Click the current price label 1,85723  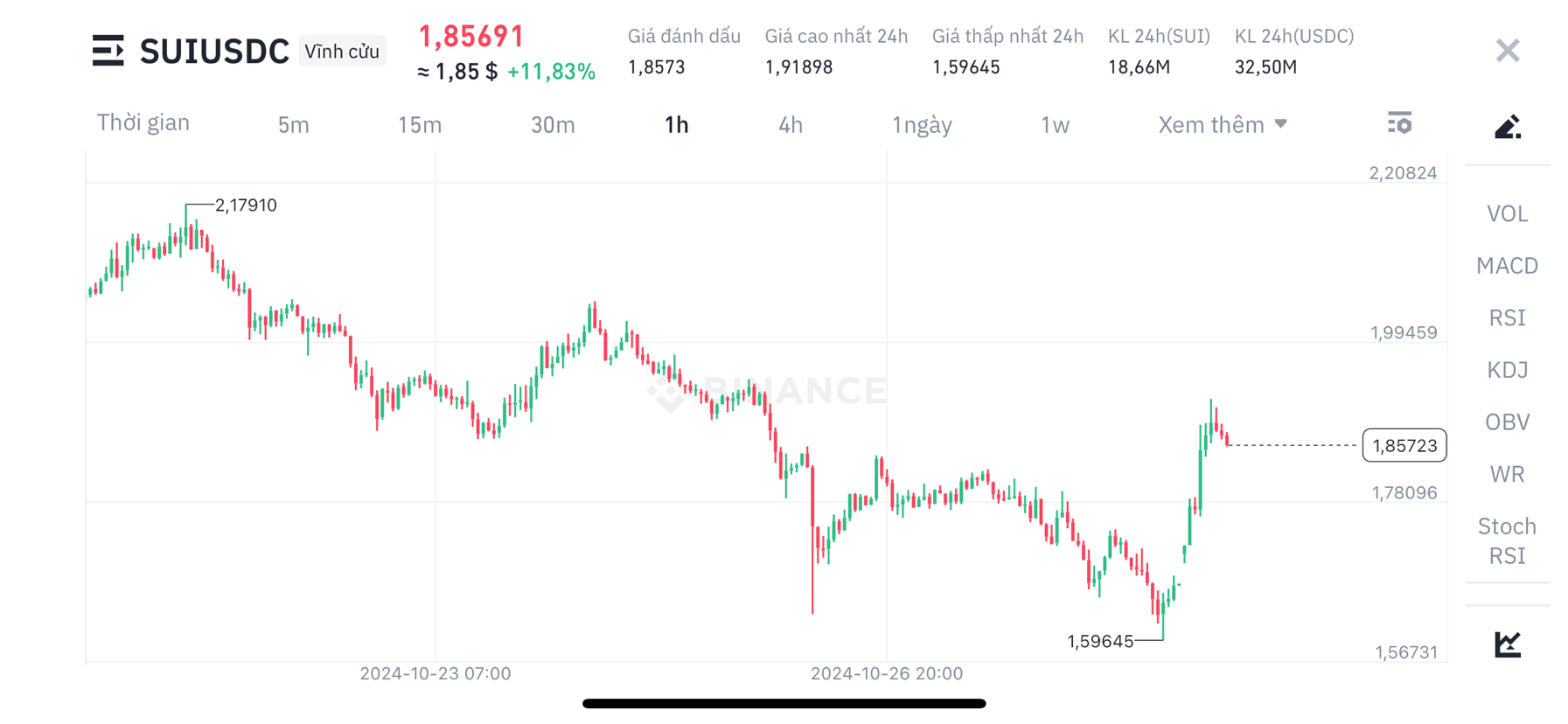tap(1404, 445)
